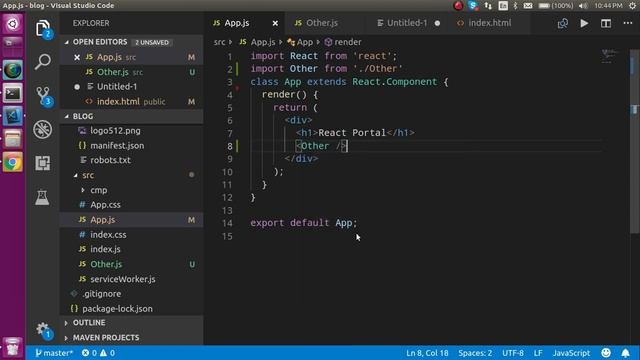Click the App.js breadcrumb
Screen dimensions: 640x360
click(258, 42)
